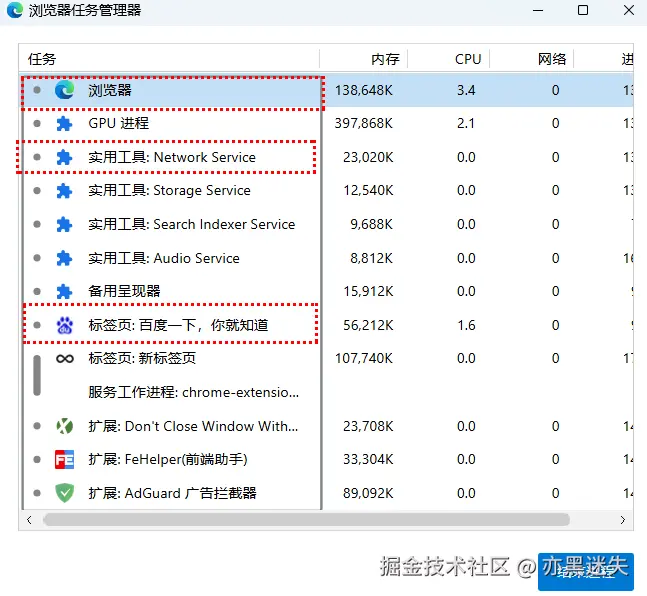The height and width of the screenshot is (596, 647).
Task: Click the Edge icon in the 浏览器 row
Action: 64,90
